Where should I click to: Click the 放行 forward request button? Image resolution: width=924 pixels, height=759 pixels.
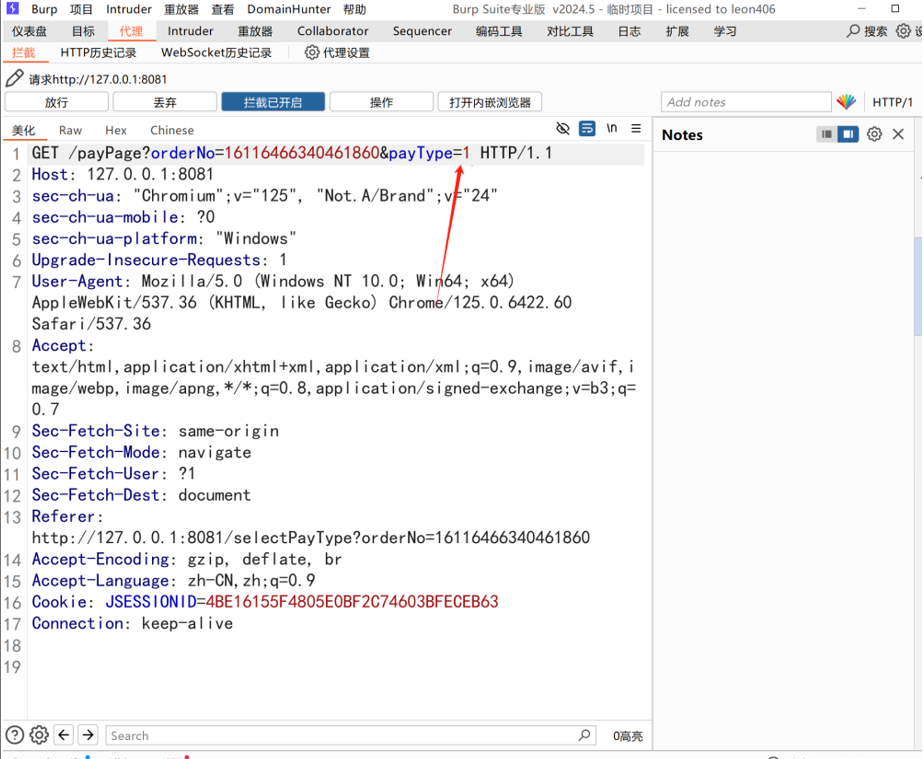click(56, 102)
